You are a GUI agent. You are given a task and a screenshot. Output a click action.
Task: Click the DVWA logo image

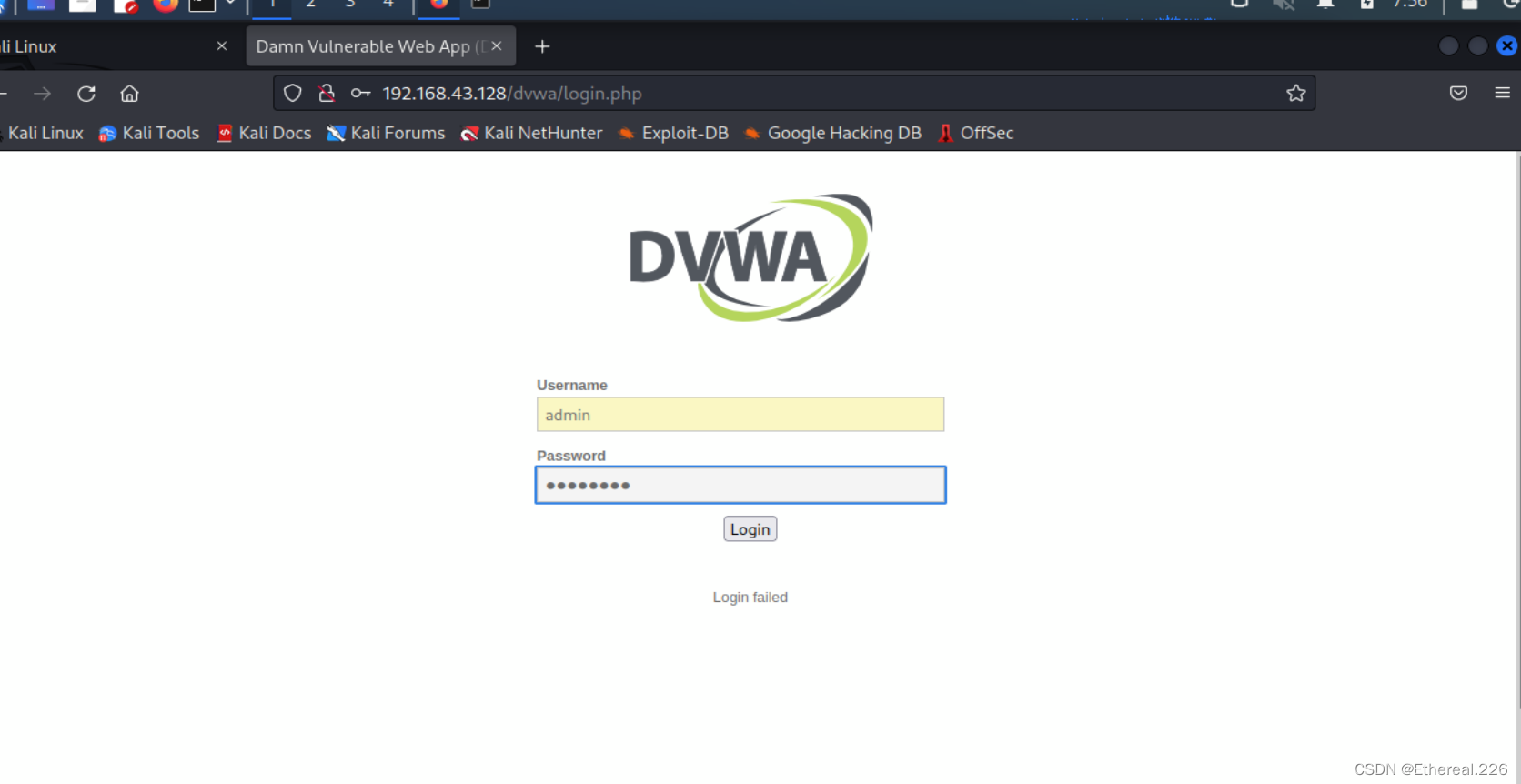click(750, 257)
